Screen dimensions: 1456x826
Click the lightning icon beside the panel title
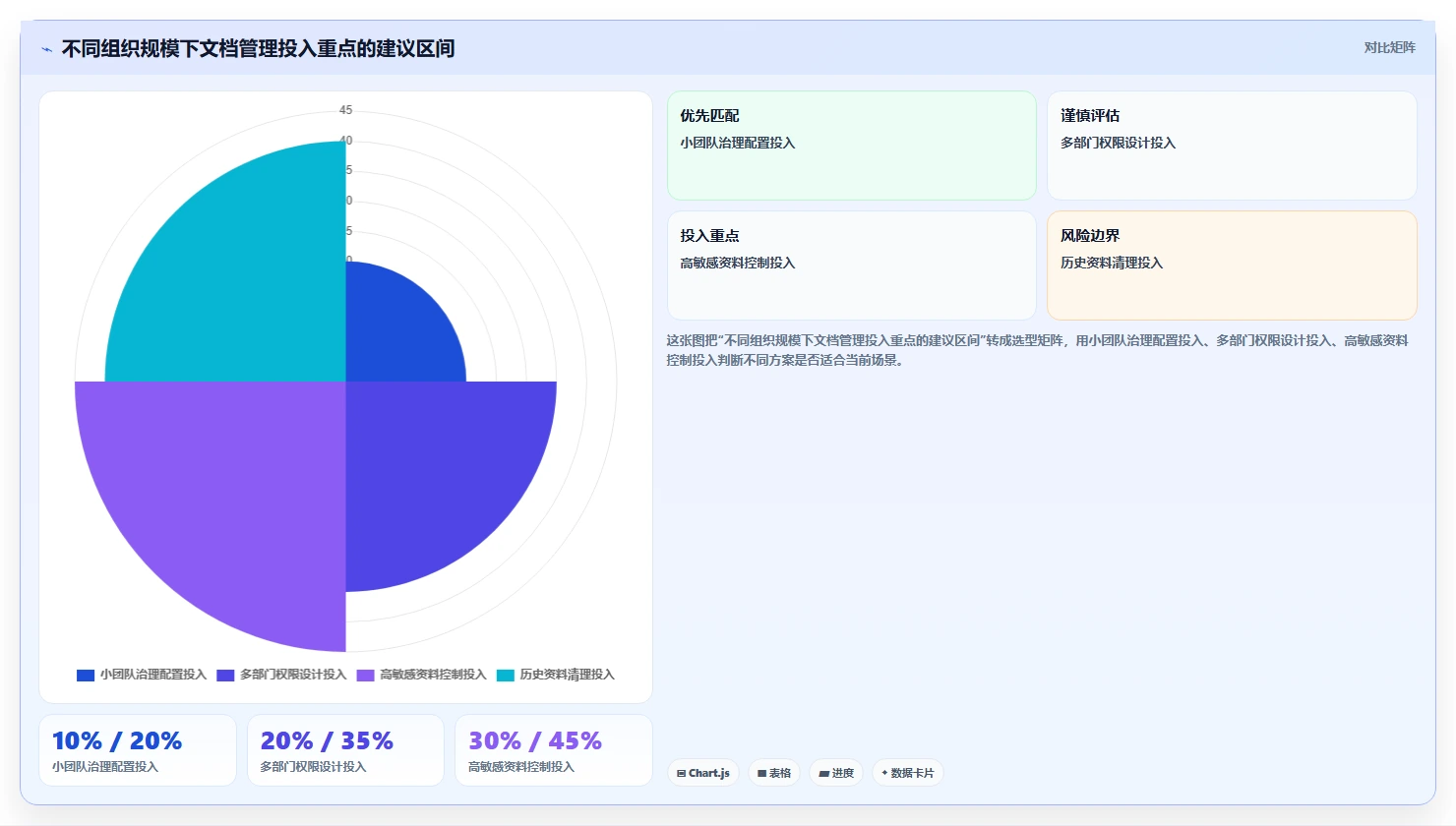point(46,49)
